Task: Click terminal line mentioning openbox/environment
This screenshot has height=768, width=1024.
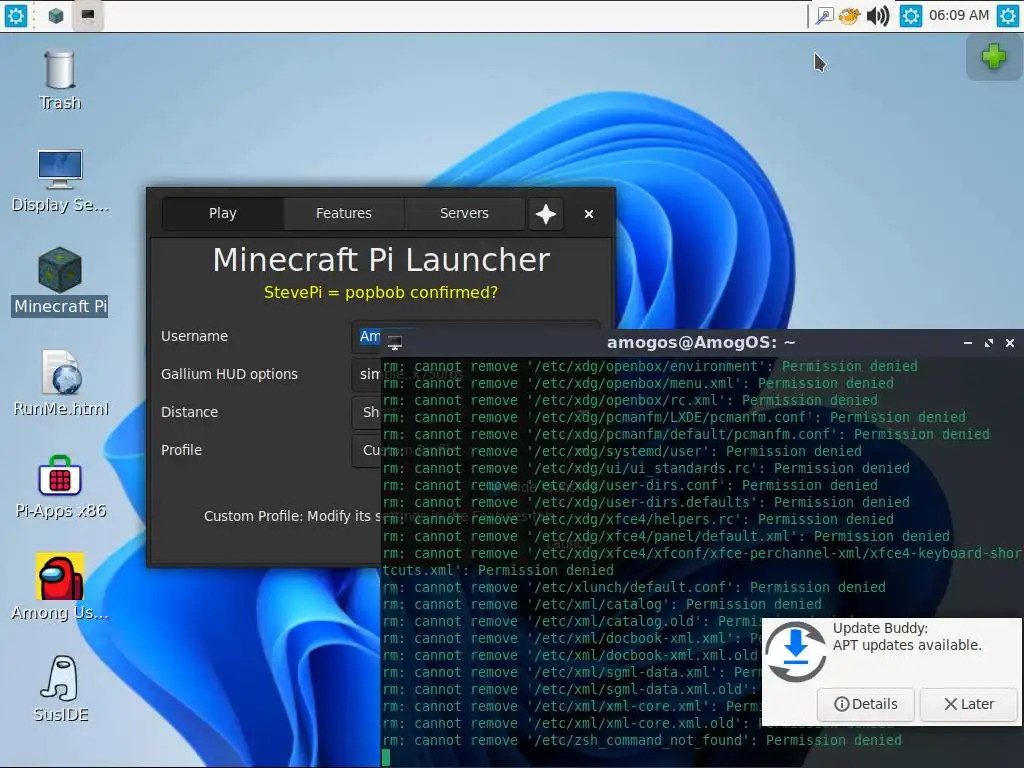Action: [x=650, y=366]
